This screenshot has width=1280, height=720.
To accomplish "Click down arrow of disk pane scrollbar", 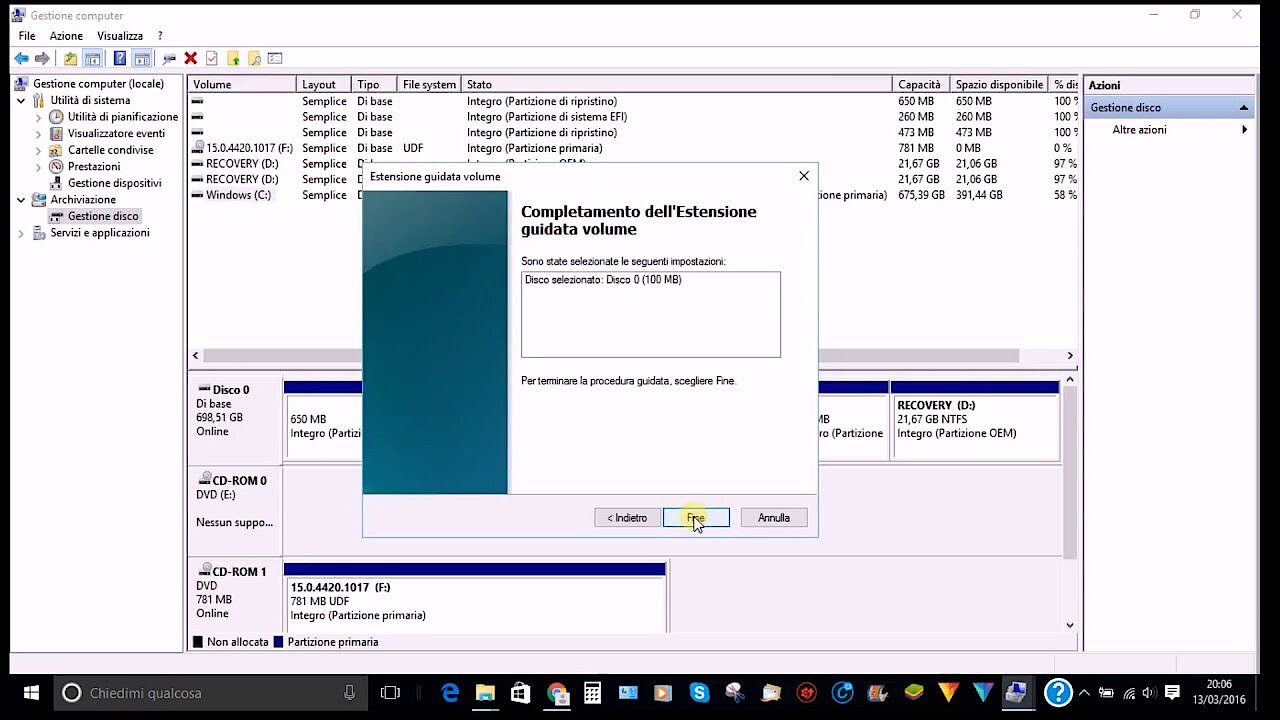I will [x=1070, y=625].
